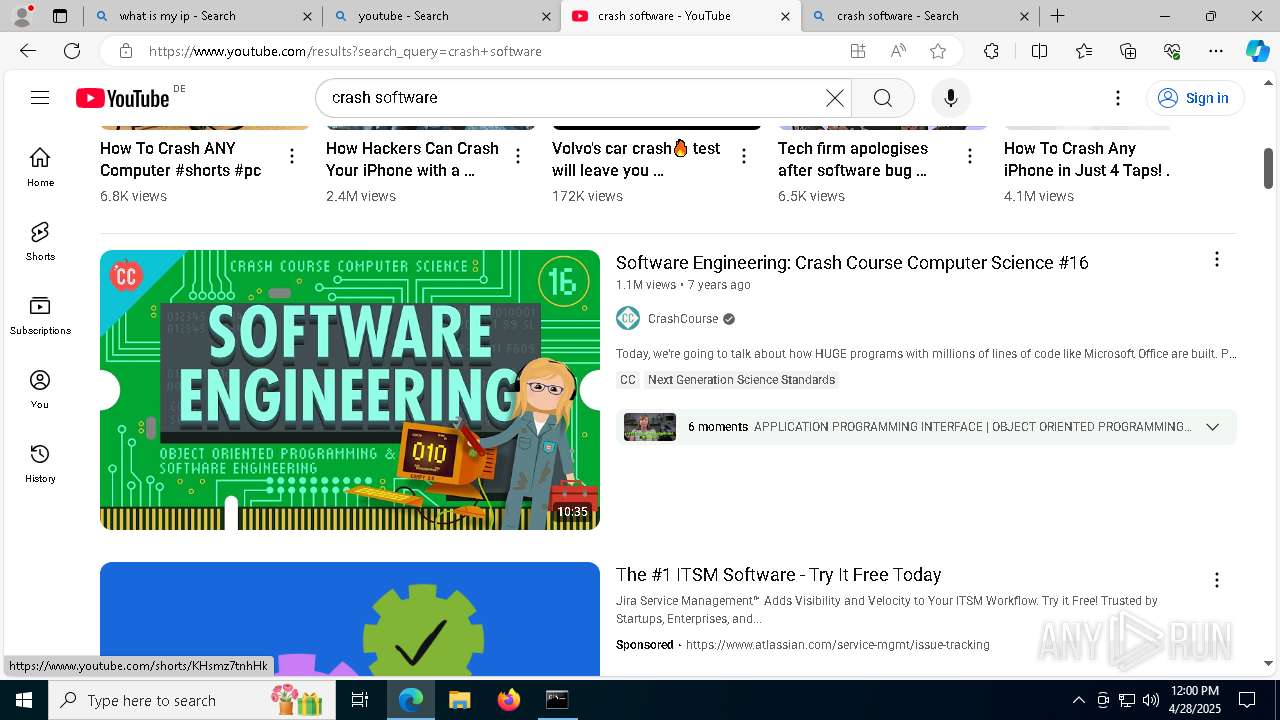Open File Explorer from taskbar
Image resolution: width=1280 pixels, height=720 pixels.
click(459, 700)
